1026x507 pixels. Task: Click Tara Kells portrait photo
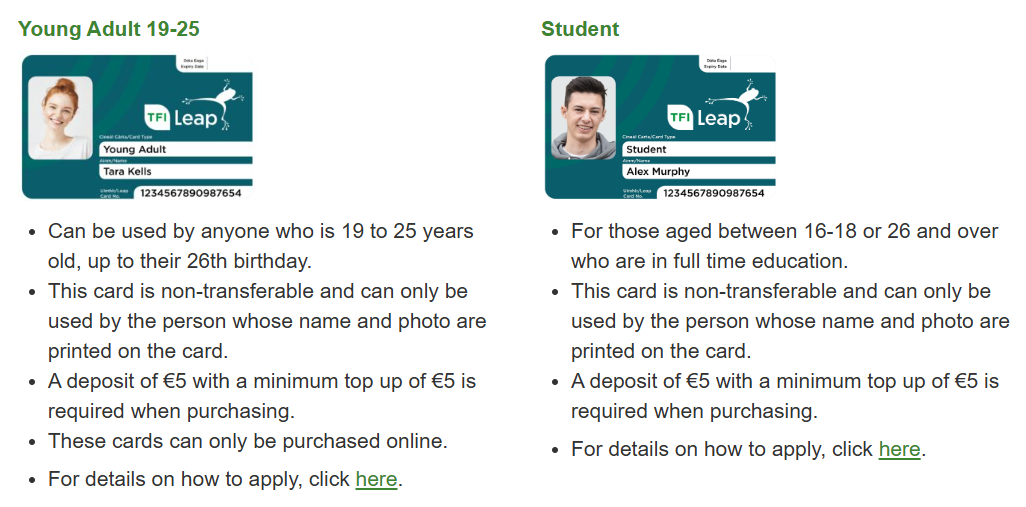[x=60, y=118]
